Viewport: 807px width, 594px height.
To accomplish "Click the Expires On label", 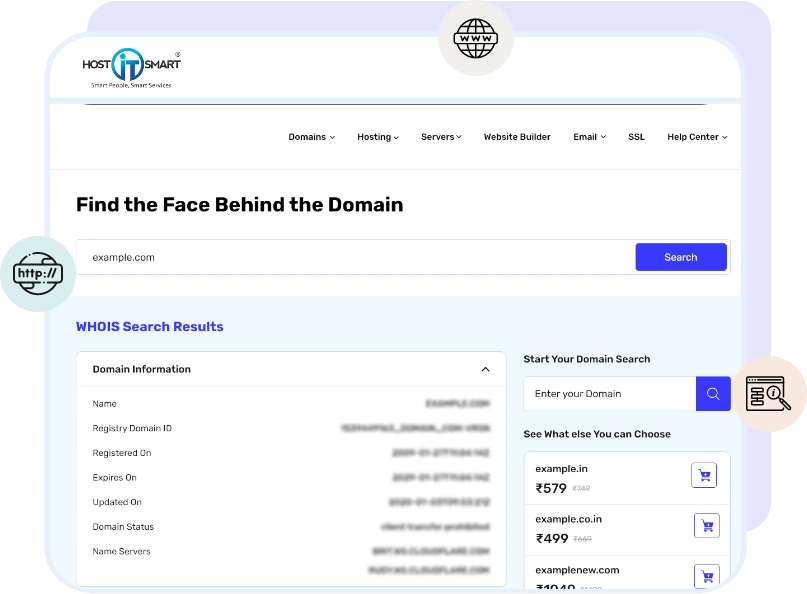I will (x=114, y=478).
